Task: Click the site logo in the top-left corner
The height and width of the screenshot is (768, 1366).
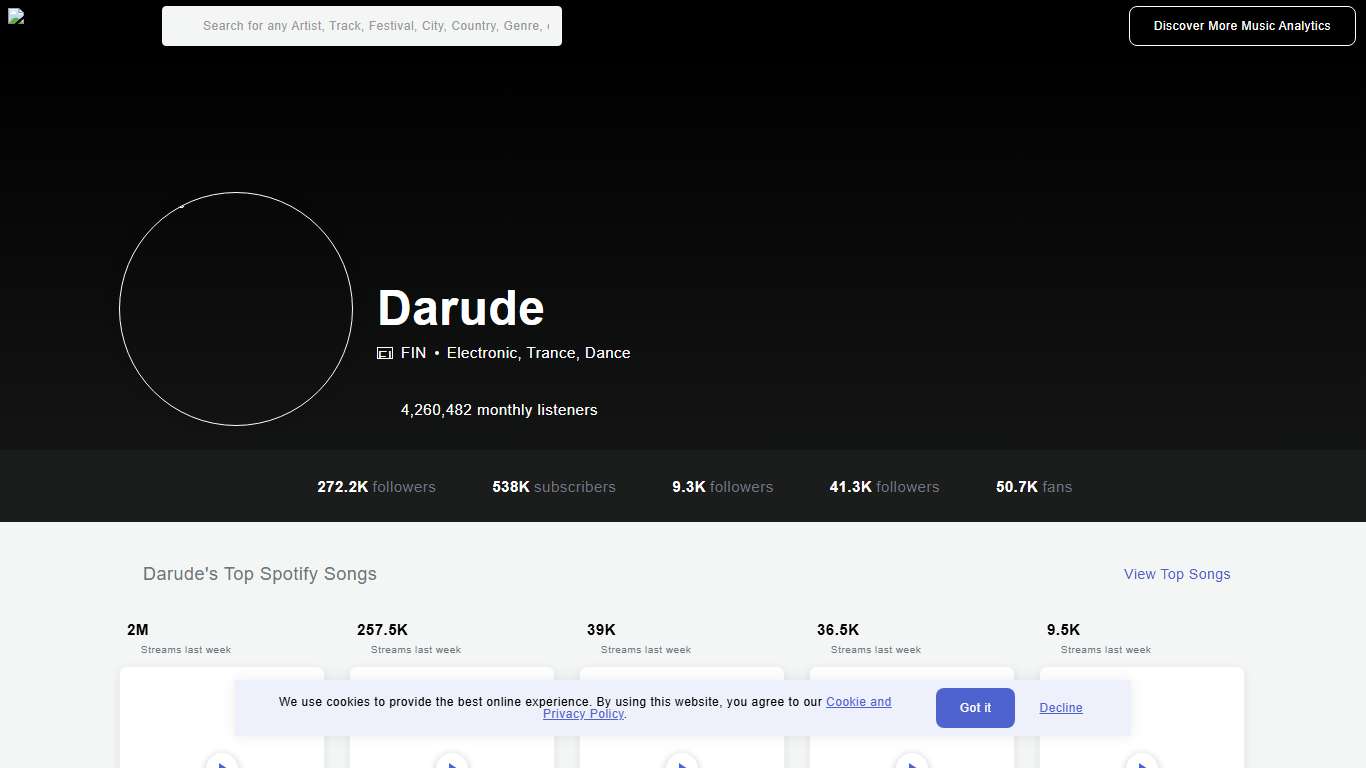Action: [x=18, y=18]
